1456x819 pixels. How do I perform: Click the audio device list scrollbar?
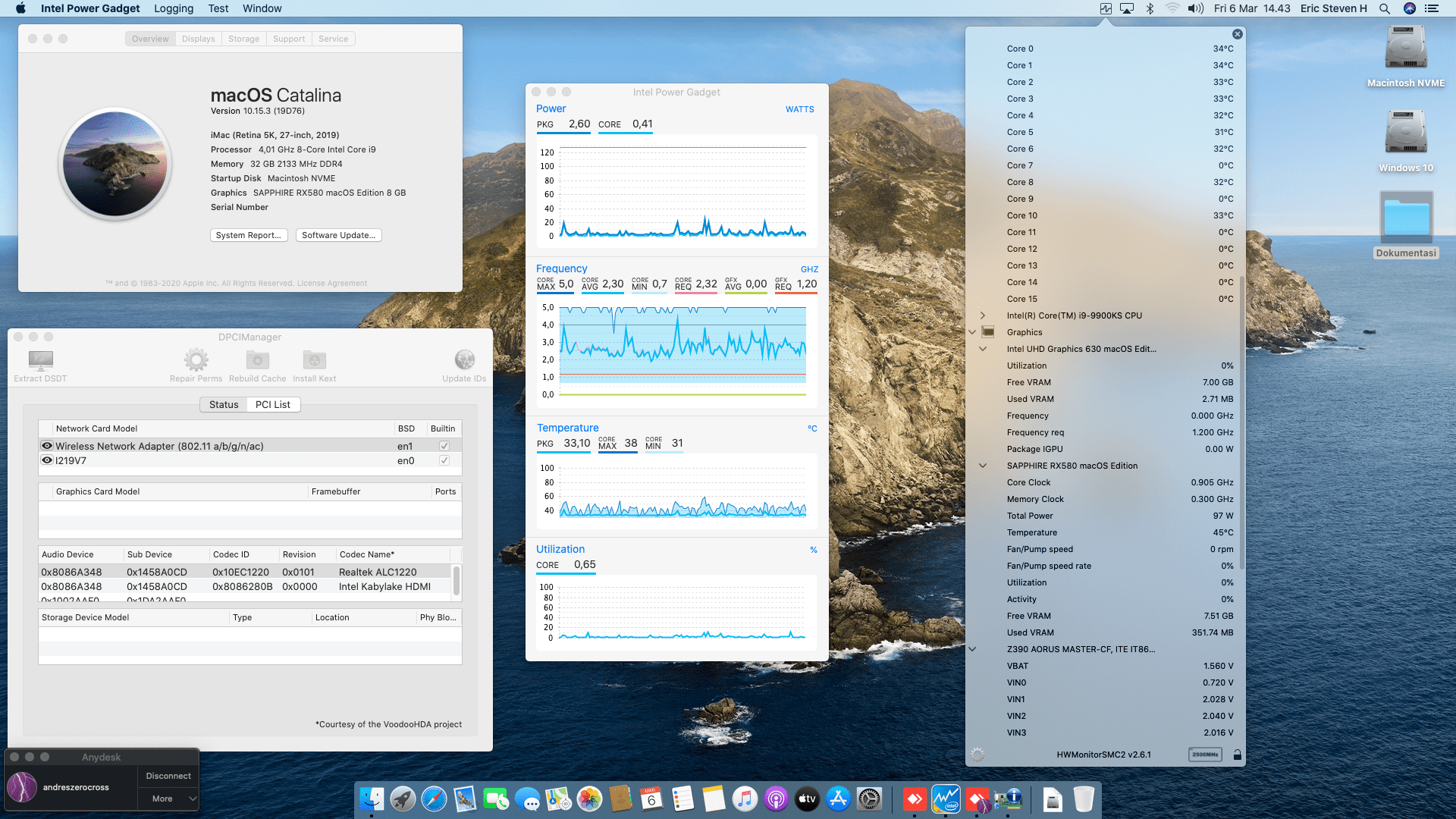pyautogui.click(x=456, y=582)
